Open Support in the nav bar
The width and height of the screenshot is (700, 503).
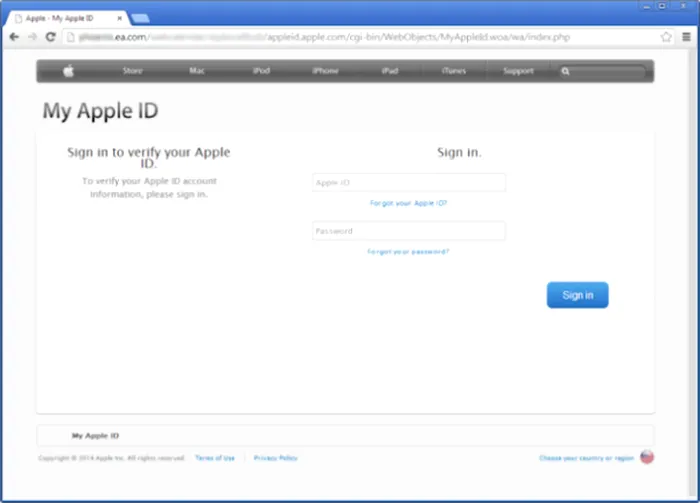(x=518, y=71)
